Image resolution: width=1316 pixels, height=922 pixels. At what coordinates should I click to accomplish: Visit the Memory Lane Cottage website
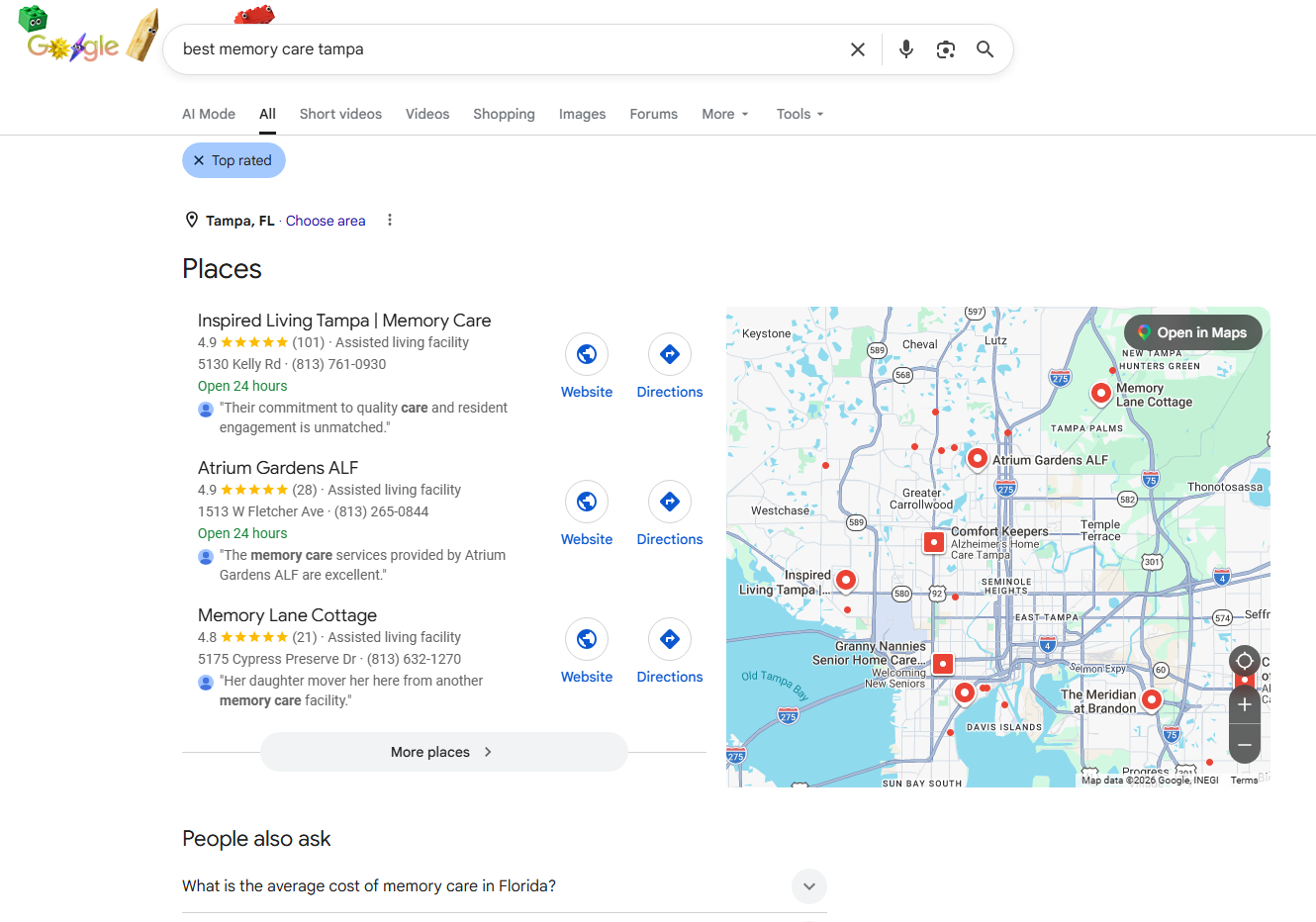coord(587,652)
